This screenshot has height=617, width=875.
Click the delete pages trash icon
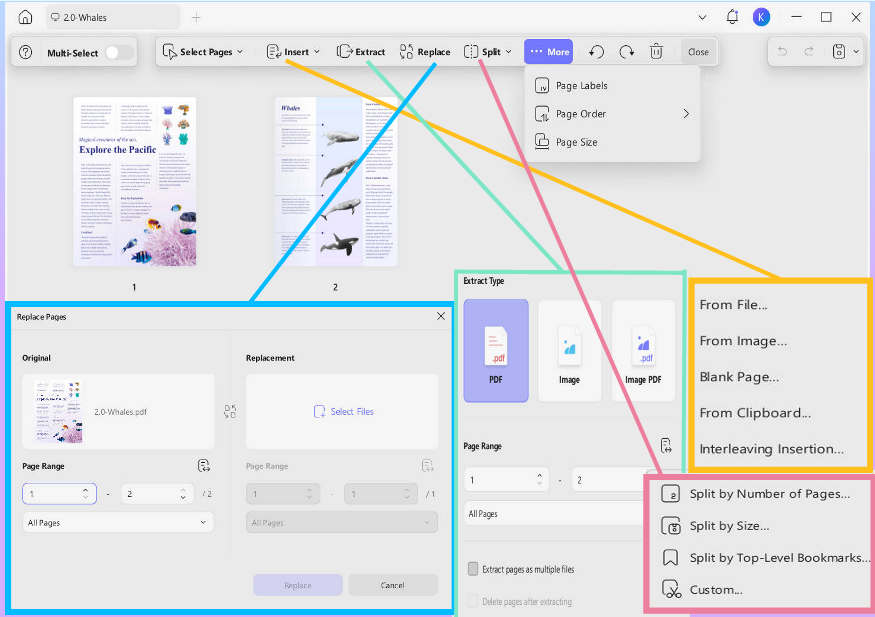tap(656, 52)
